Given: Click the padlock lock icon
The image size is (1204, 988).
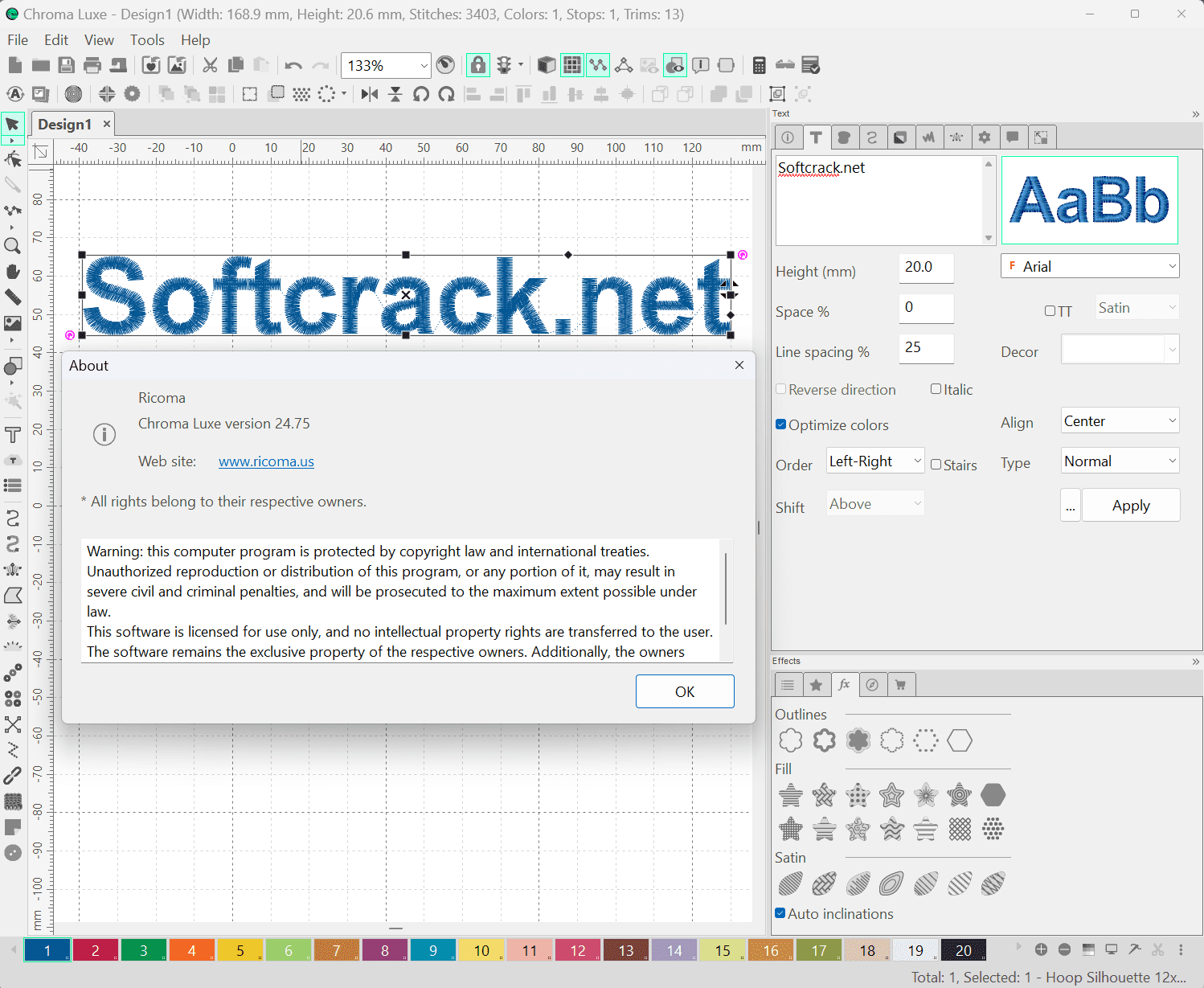Looking at the screenshot, I should (478, 66).
